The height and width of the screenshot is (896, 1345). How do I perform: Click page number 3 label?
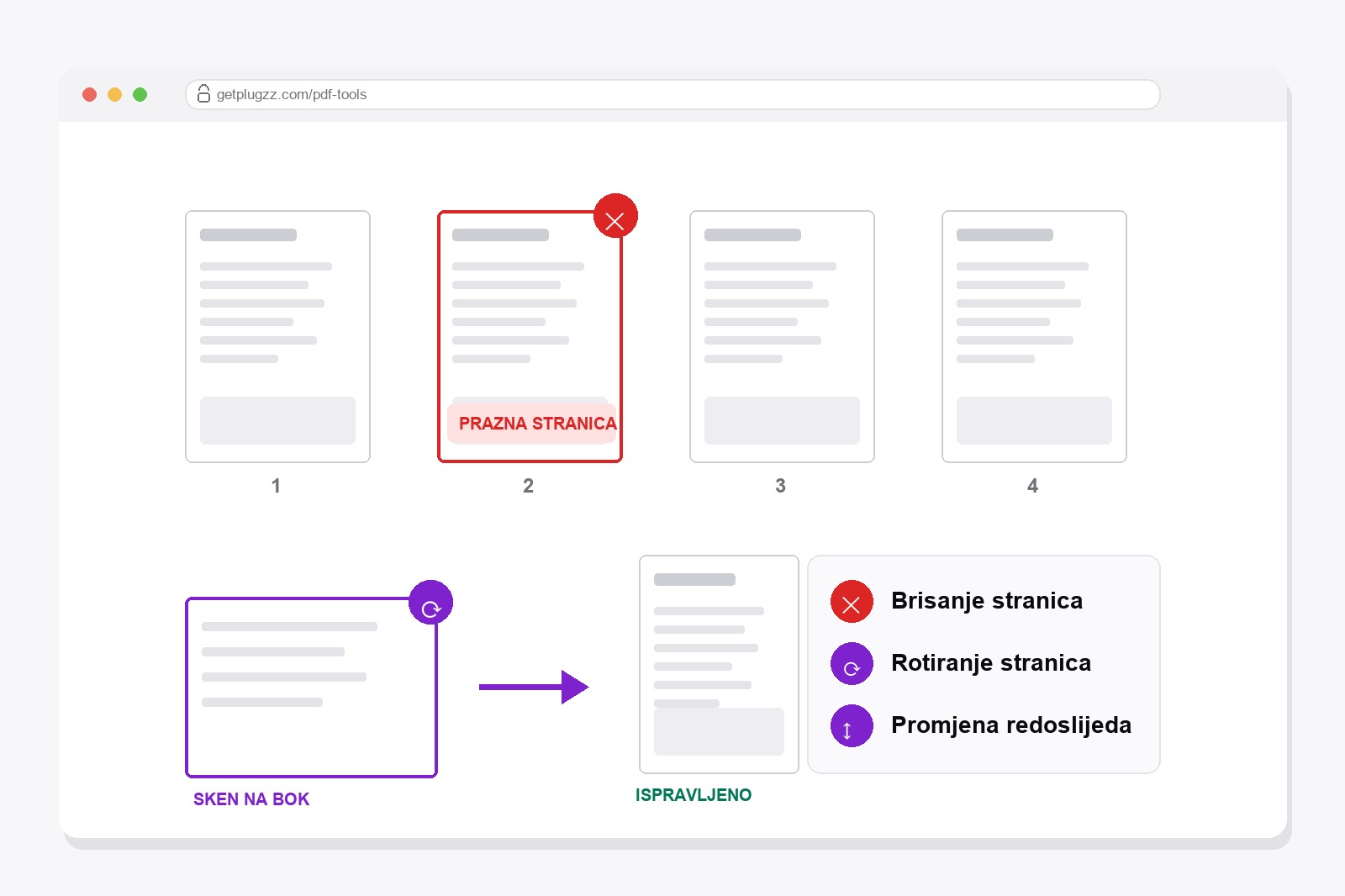click(780, 486)
